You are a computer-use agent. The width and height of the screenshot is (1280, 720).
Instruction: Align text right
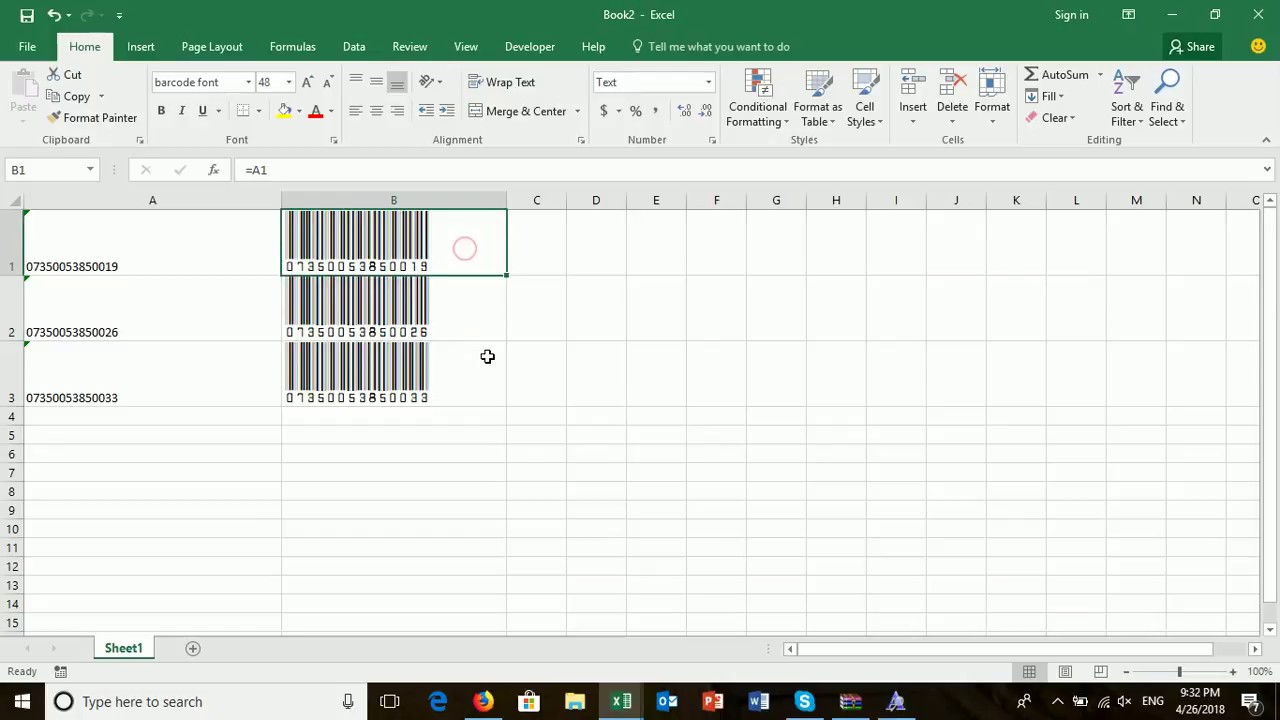(x=397, y=111)
